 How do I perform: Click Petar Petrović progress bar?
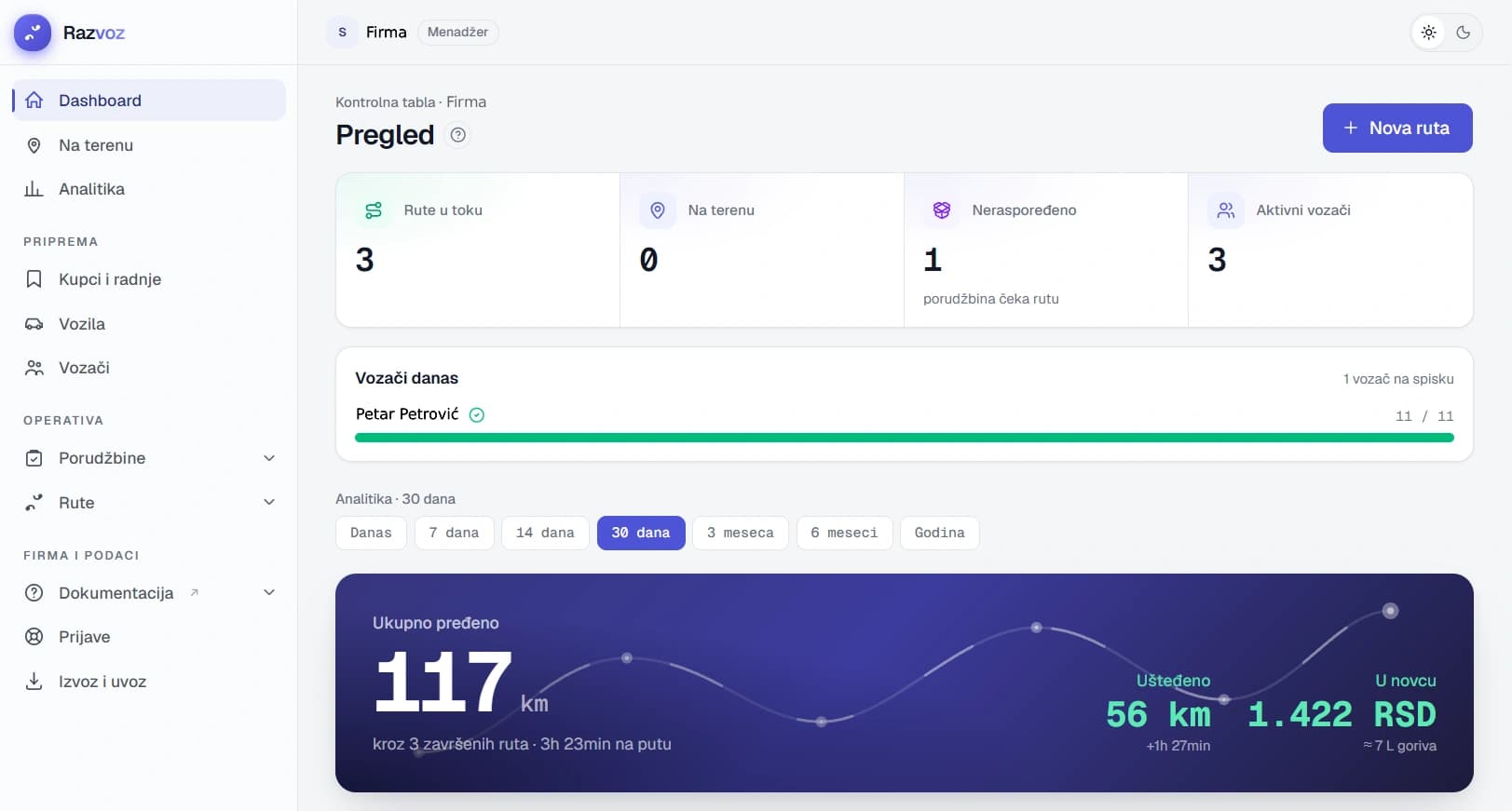pos(904,438)
